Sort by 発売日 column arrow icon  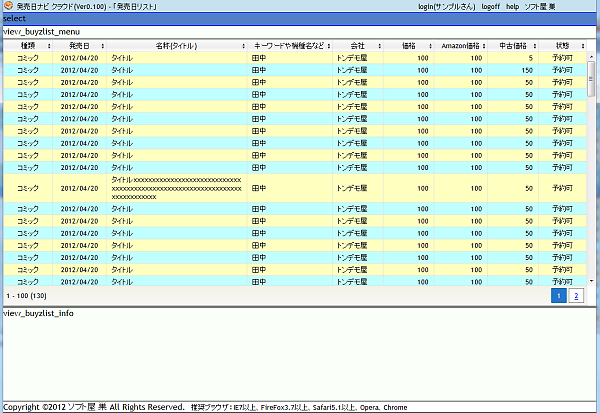point(103,46)
